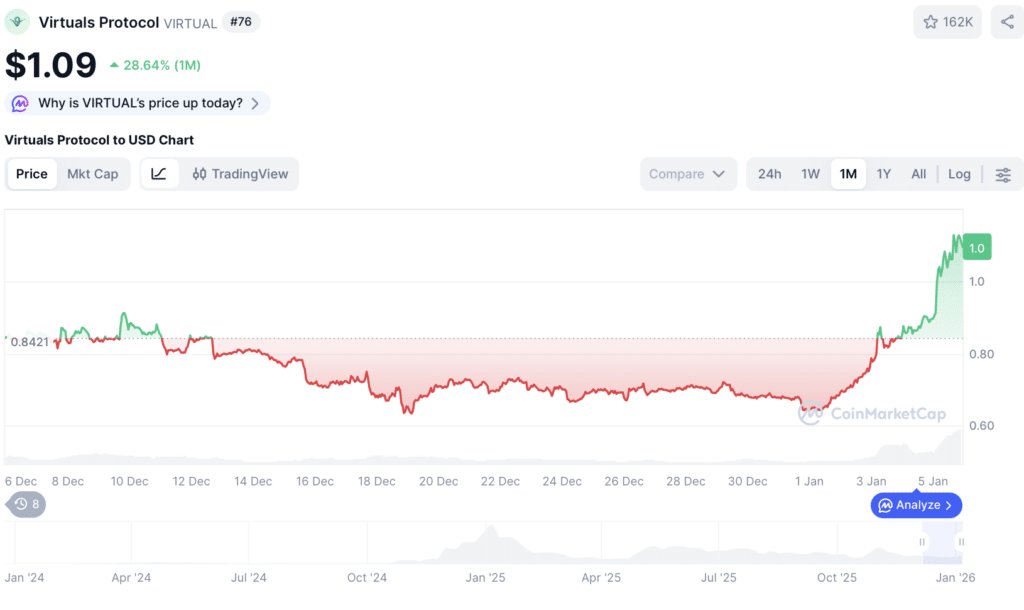Toggle chart to Price view

31,174
